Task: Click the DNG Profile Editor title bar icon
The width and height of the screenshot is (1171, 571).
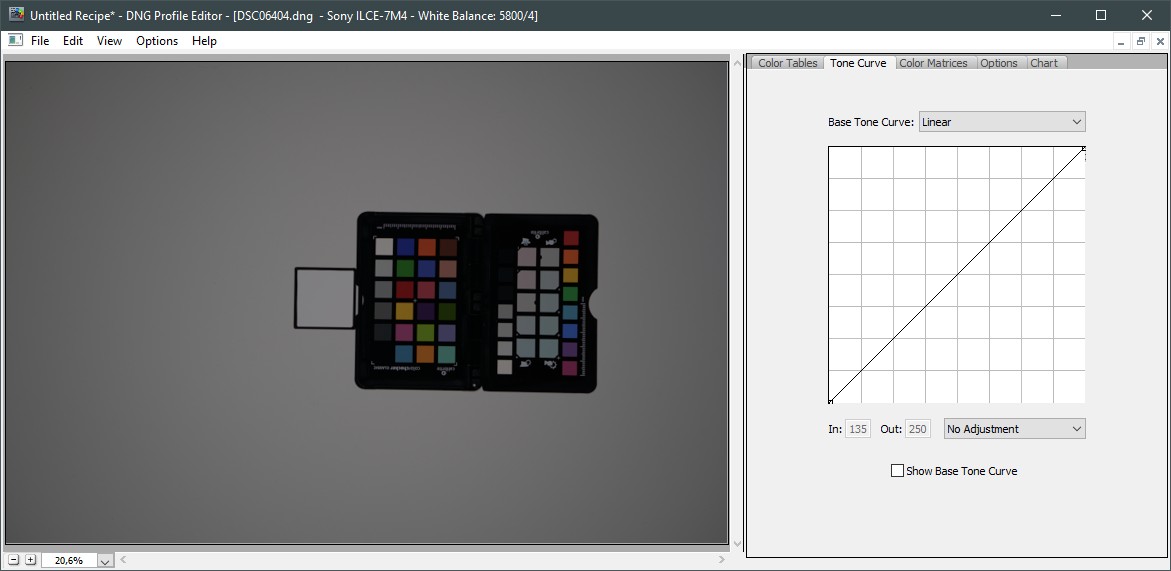Action: pyautogui.click(x=15, y=15)
